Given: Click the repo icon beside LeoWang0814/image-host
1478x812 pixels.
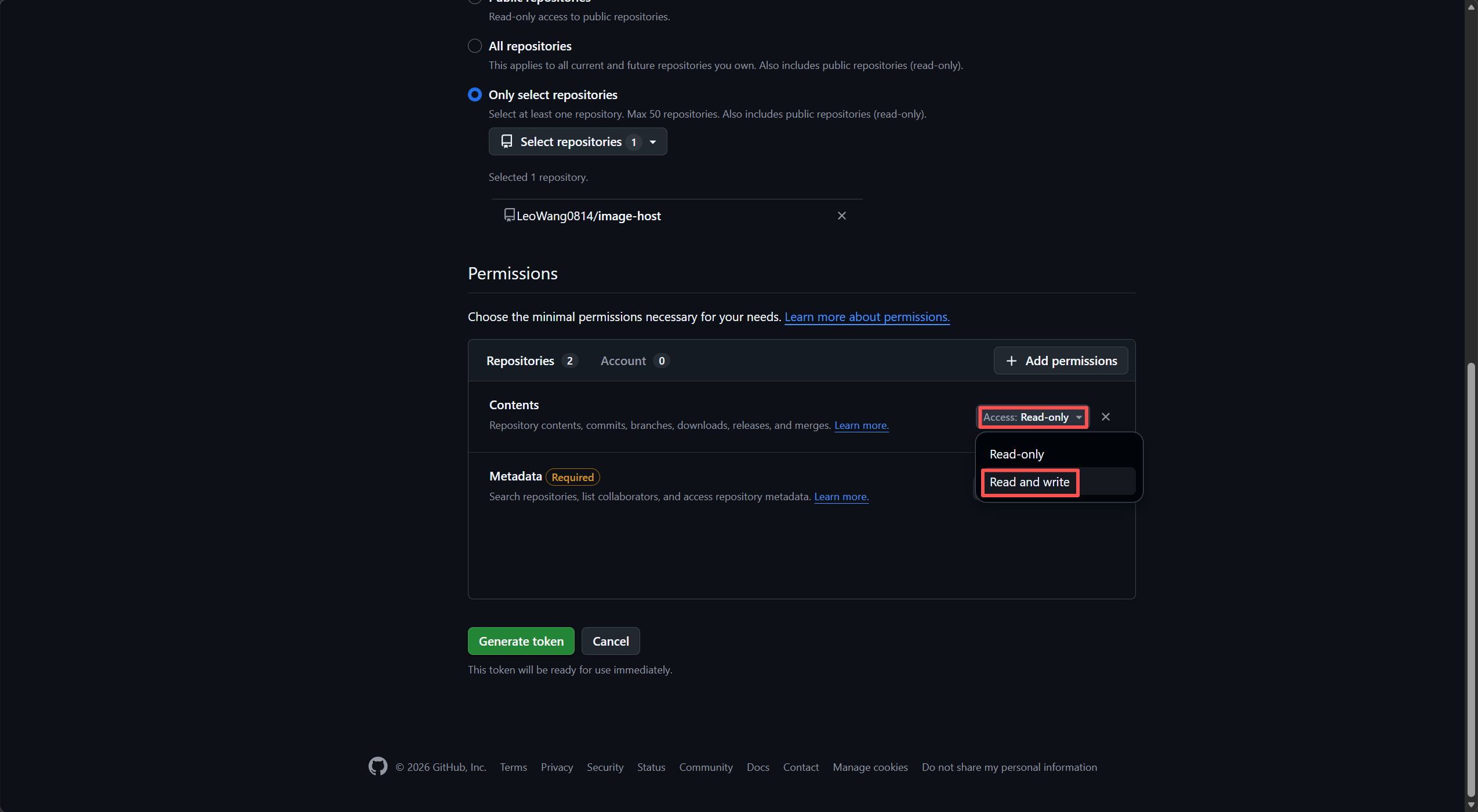Looking at the screenshot, I should tap(509, 215).
